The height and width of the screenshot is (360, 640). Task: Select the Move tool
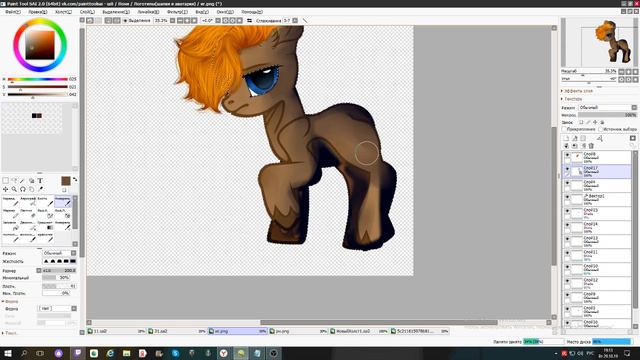point(5,189)
